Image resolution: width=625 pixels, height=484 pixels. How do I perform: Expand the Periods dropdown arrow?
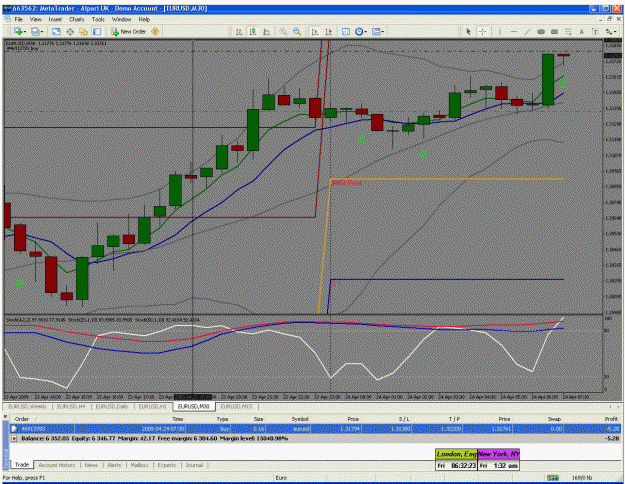tap(366, 31)
